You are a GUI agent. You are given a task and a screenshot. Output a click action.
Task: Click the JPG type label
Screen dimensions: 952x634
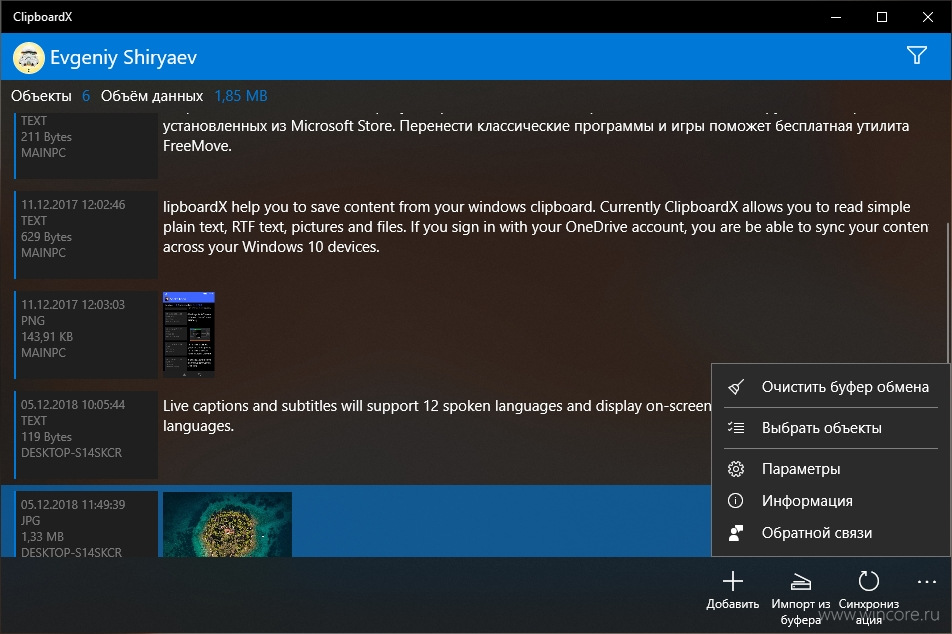click(x=30, y=520)
